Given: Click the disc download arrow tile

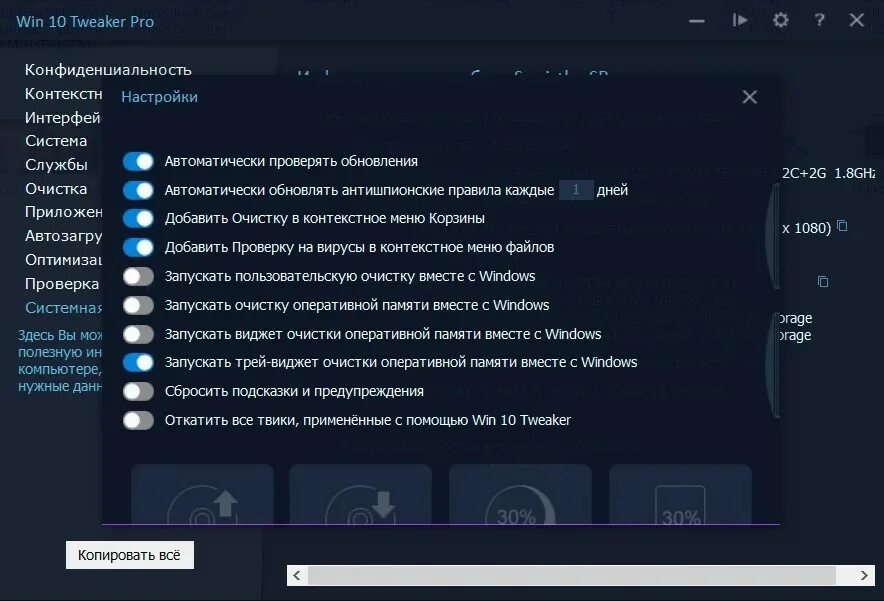Looking at the screenshot, I should coord(360,494).
